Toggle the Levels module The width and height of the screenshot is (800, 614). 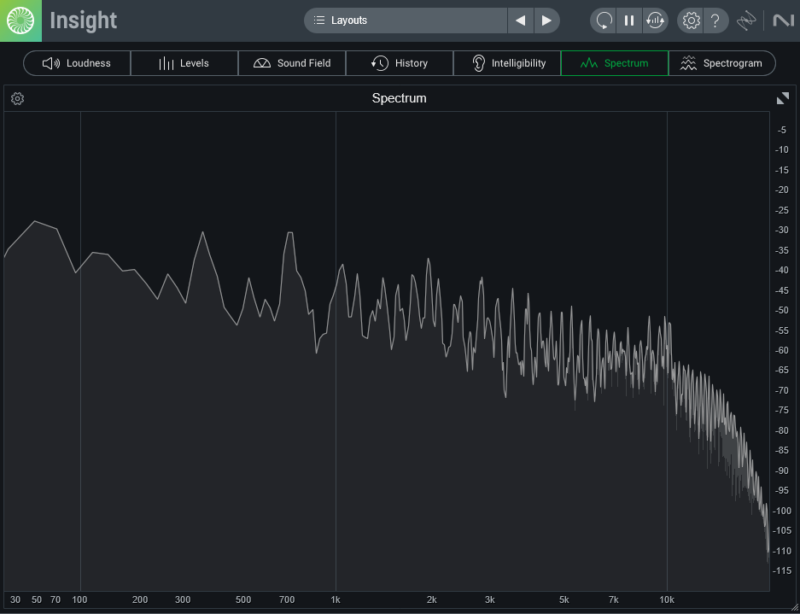coord(184,63)
